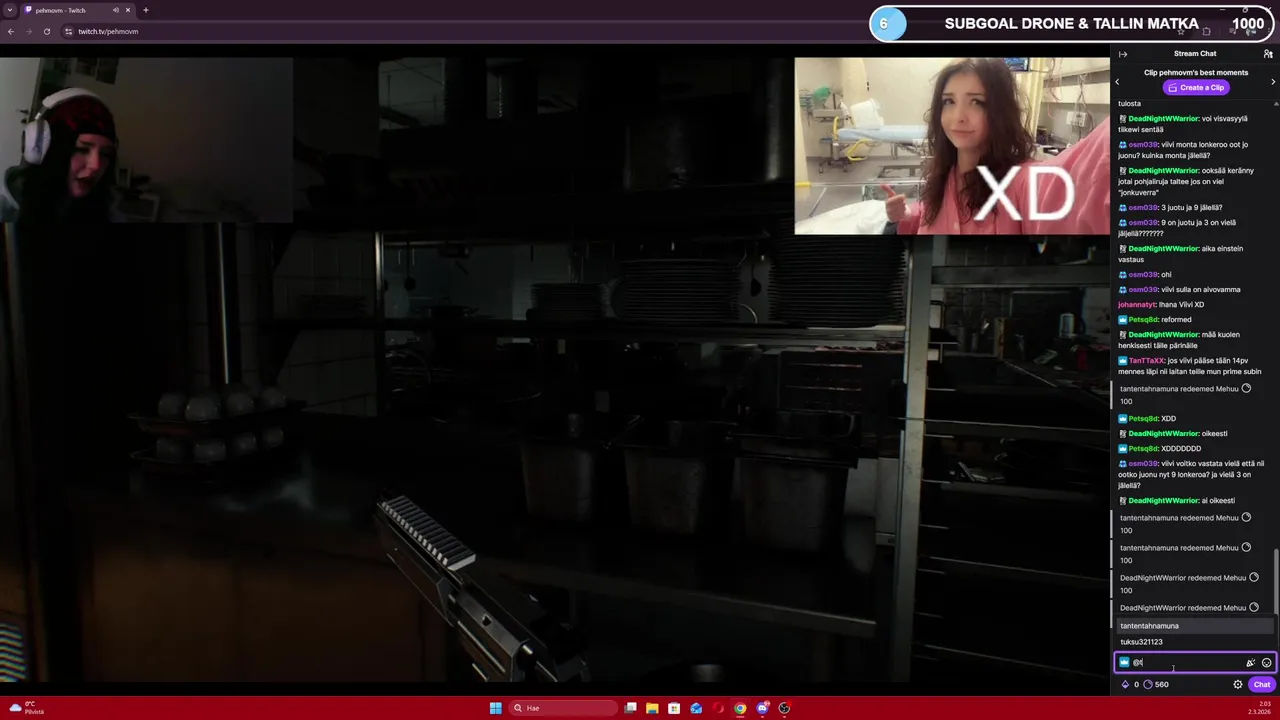Open username osm039 in chat about alvovamma
The height and width of the screenshot is (720, 1280).
1142,290
